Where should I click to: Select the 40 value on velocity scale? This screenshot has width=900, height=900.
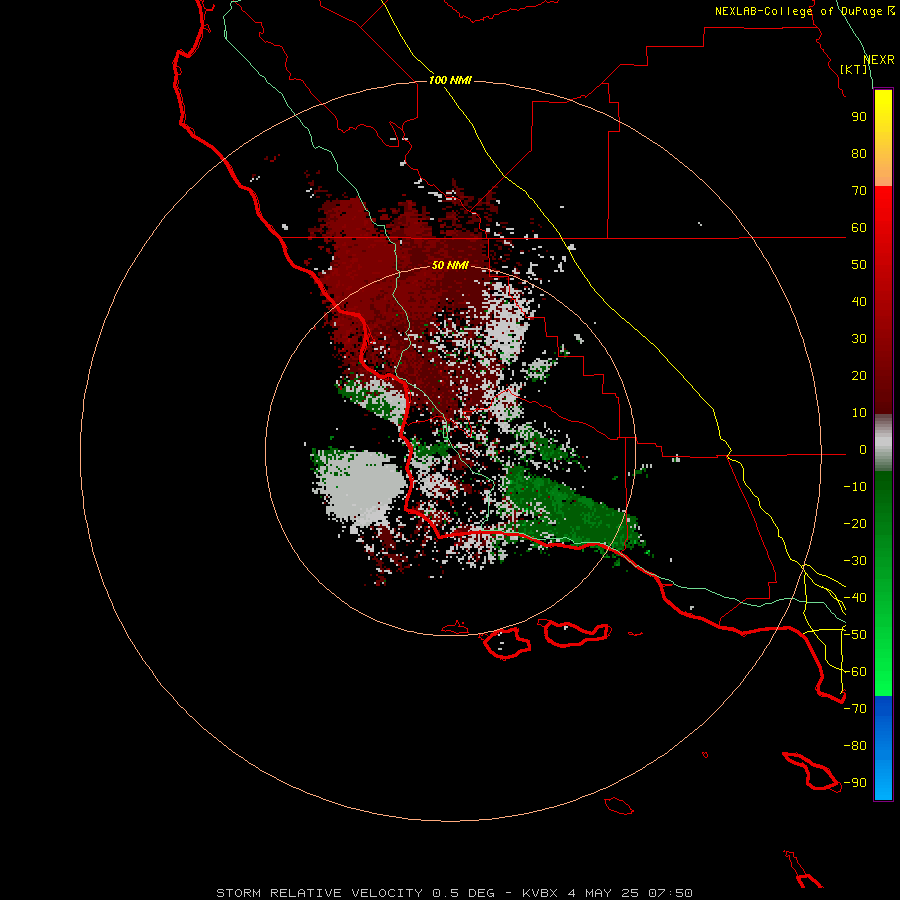click(859, 302)
